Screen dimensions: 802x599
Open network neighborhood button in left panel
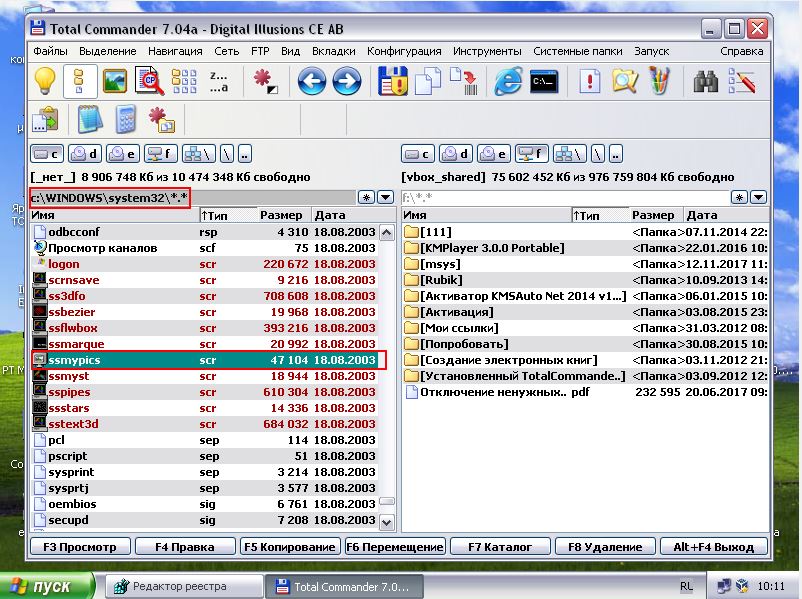(198, 154)
